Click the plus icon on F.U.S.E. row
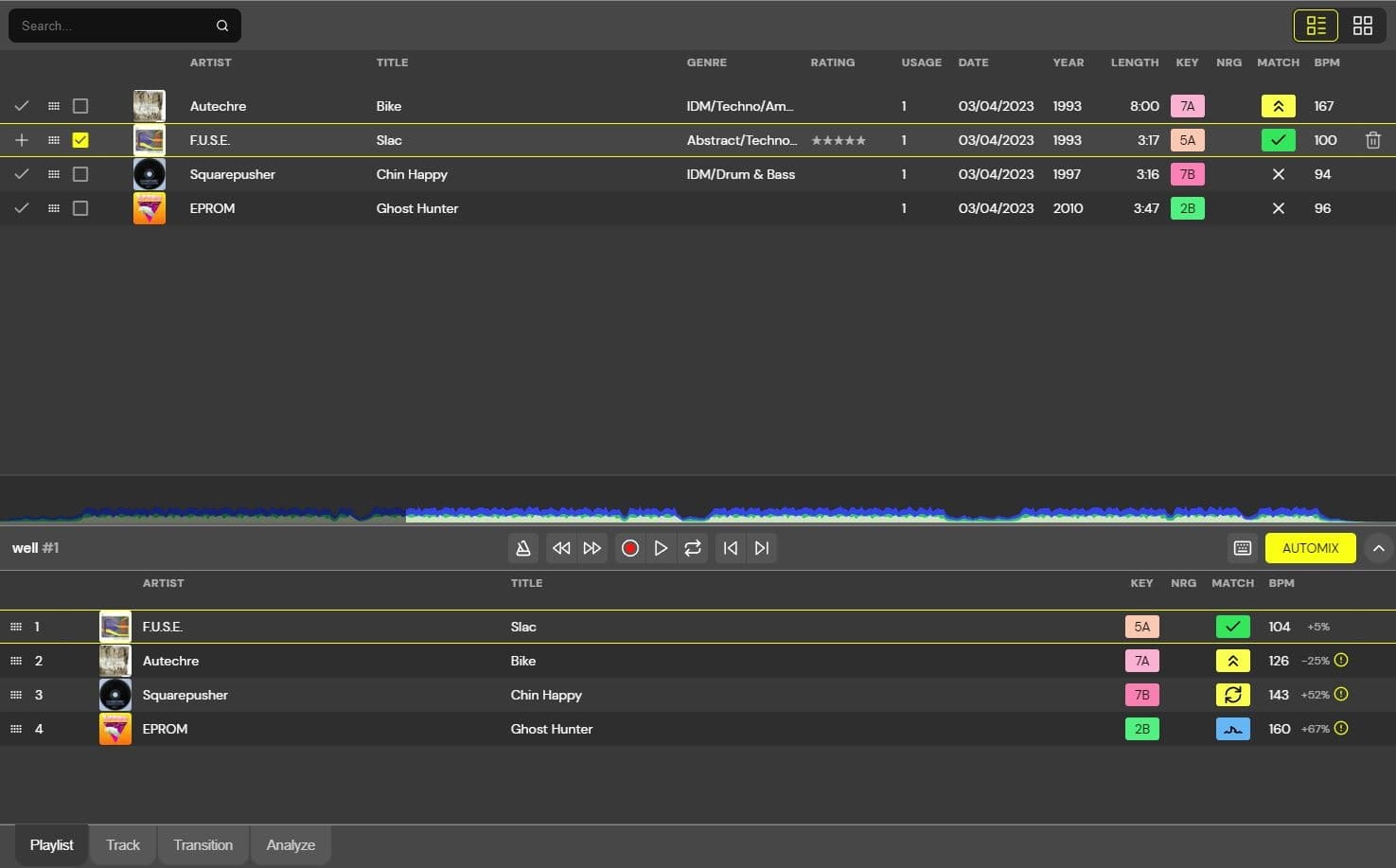This screenshot has height=868, width=1396. tap(22, 140)
